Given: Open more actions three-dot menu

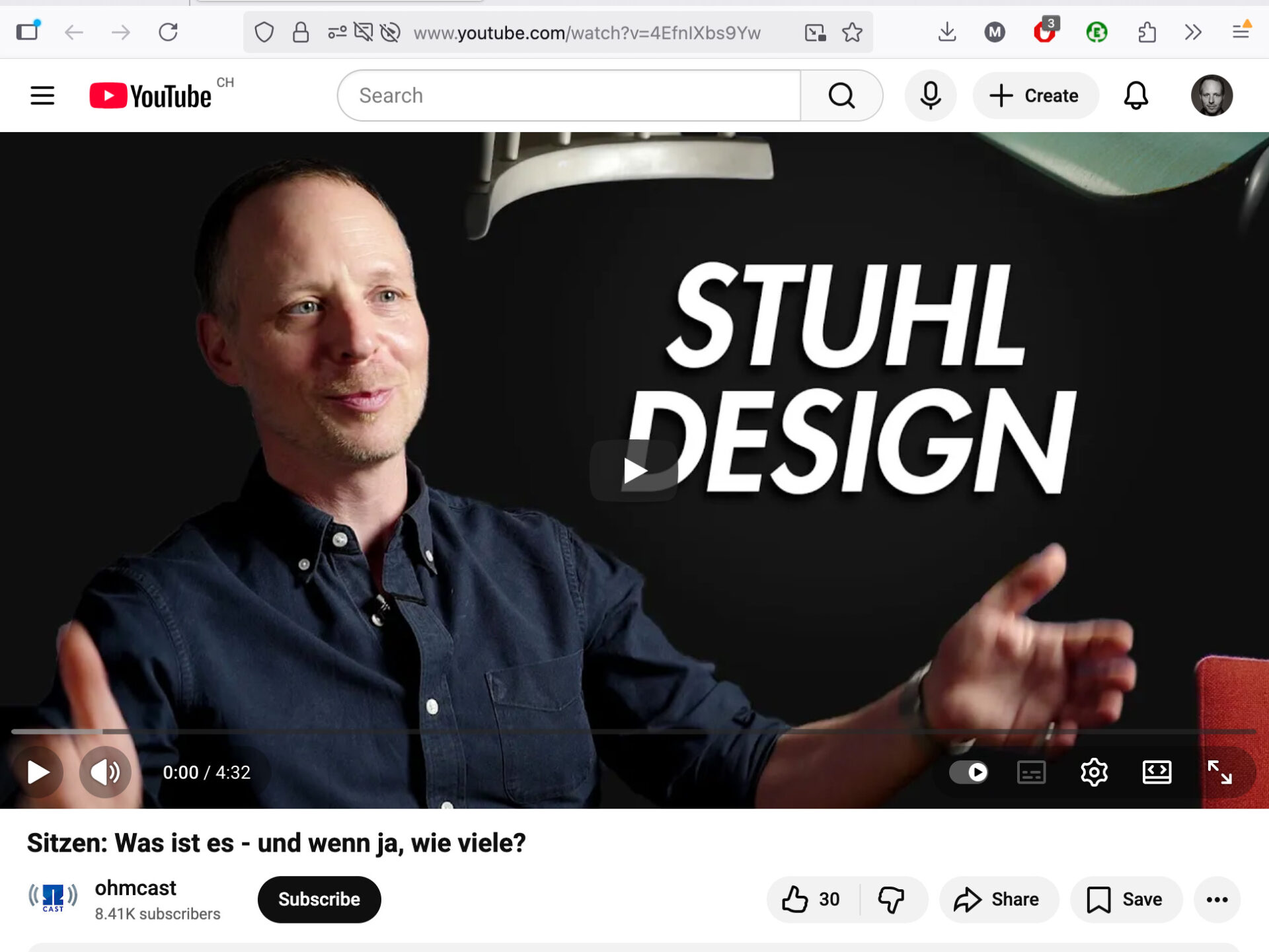Looking at the screenshot, I should [1217, 899].
